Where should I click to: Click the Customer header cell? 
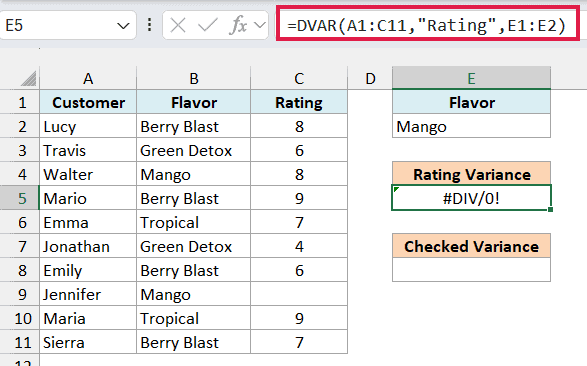coord(88,103)
